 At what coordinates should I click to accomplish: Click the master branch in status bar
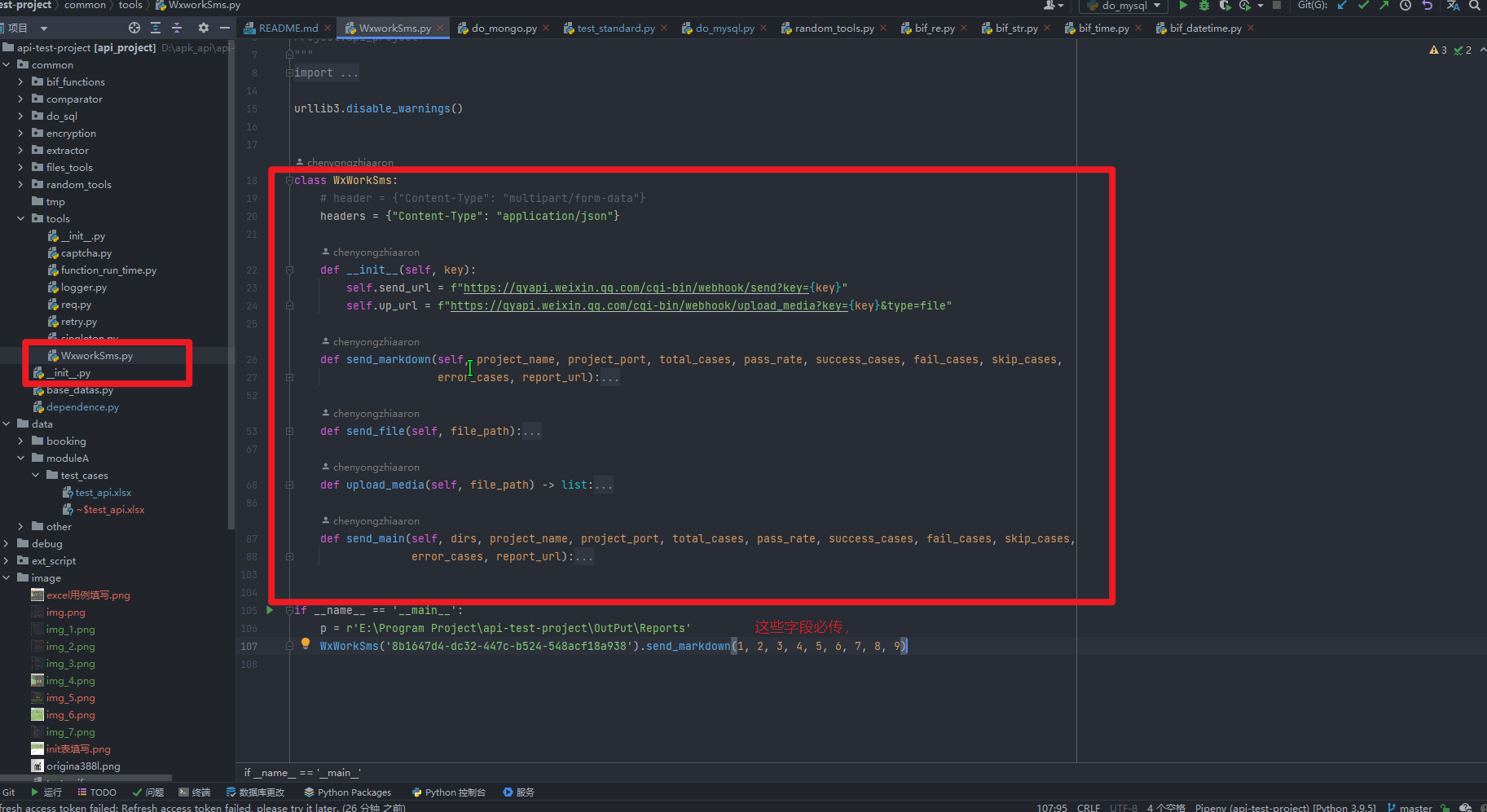1410,807
